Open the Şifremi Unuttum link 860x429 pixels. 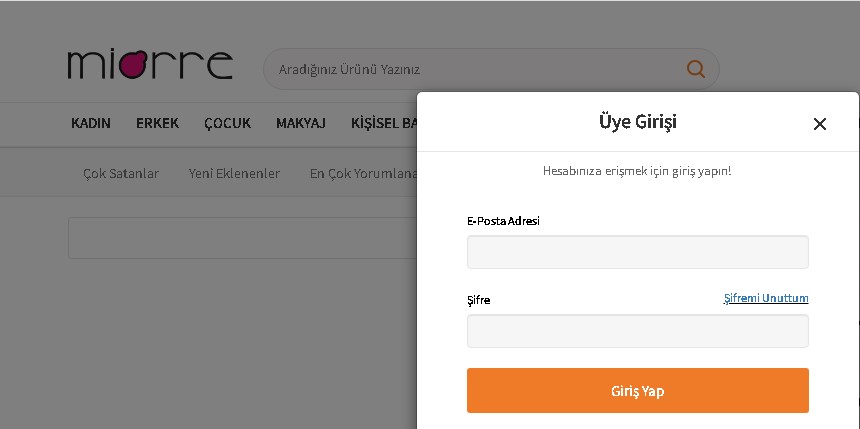coord(766,298)
